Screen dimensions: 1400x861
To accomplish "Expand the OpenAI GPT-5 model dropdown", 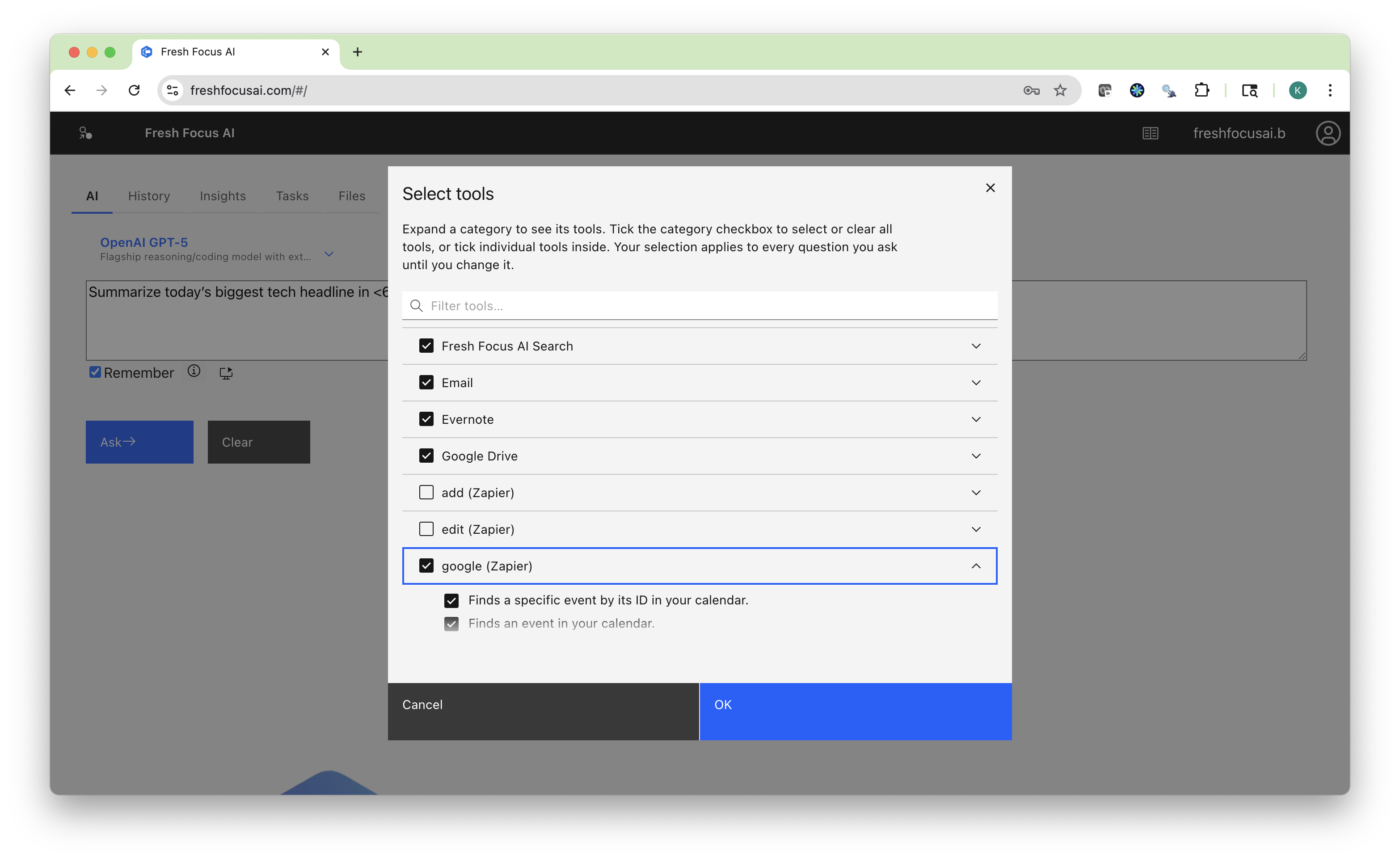I will tap(329, 253).
